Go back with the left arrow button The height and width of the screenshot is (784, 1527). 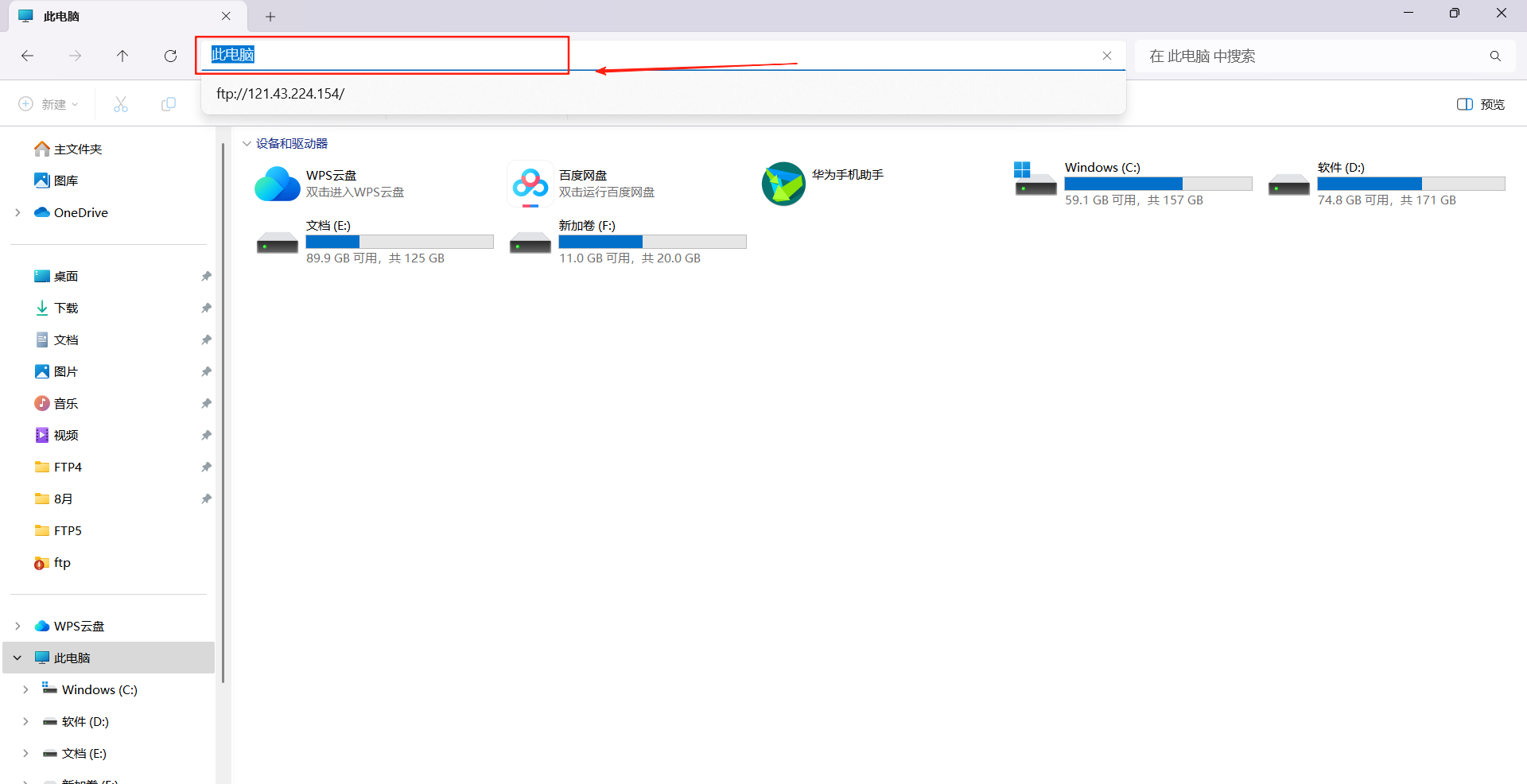(x=27, y=56)
